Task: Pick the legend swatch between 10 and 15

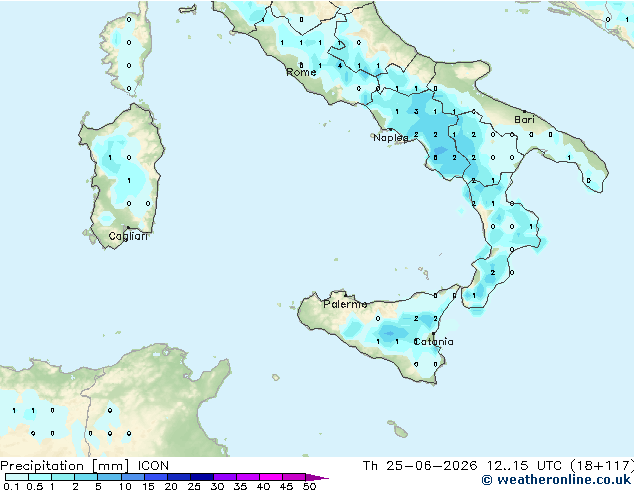Action: point(133,477)
